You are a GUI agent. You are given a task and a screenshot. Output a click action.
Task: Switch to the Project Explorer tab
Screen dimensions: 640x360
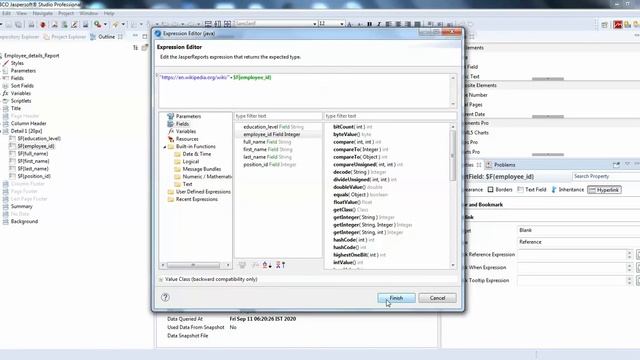tap(64, 37)
